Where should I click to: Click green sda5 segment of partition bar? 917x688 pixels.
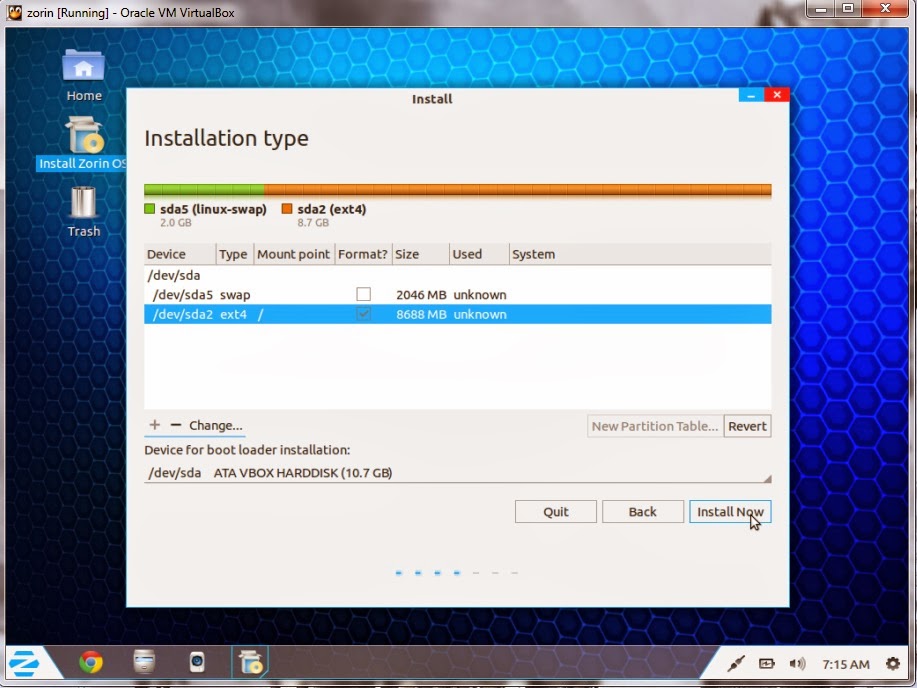[x=204, y=190]
